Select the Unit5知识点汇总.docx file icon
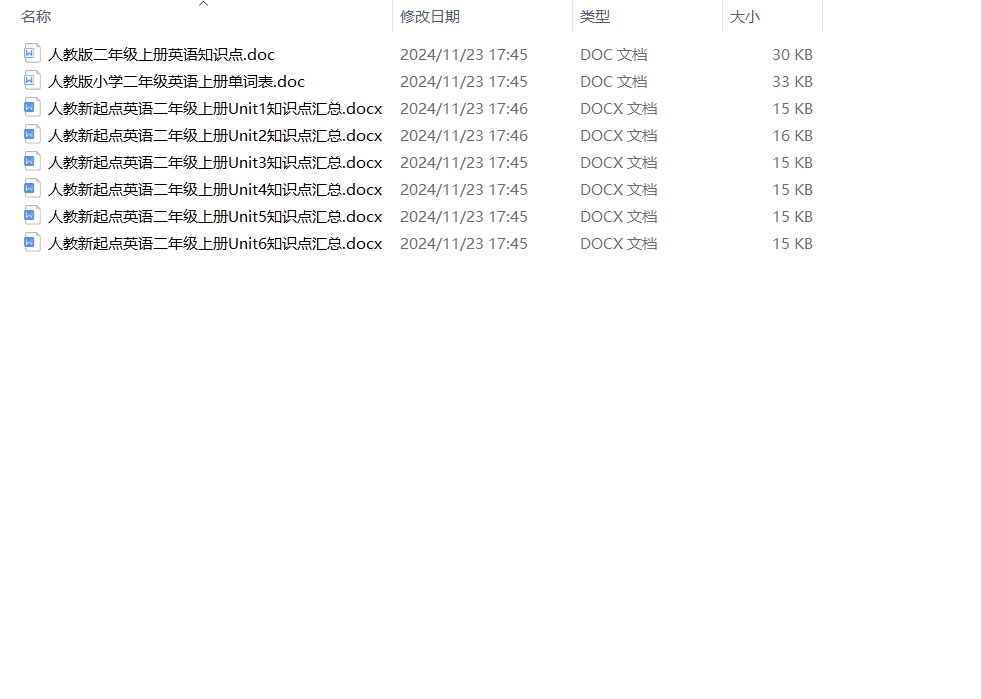981x699 pixels. point(32,215)
